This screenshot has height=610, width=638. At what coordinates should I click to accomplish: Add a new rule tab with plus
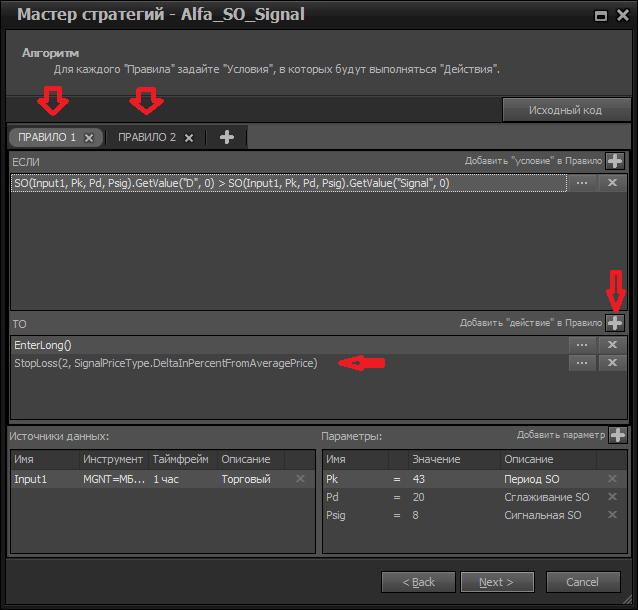point(227,137)
